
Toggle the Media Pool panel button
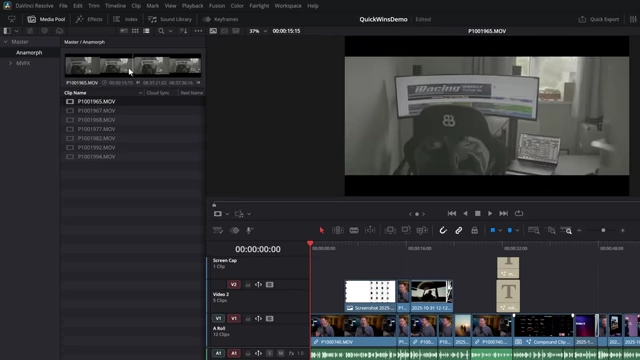(46, 19)
